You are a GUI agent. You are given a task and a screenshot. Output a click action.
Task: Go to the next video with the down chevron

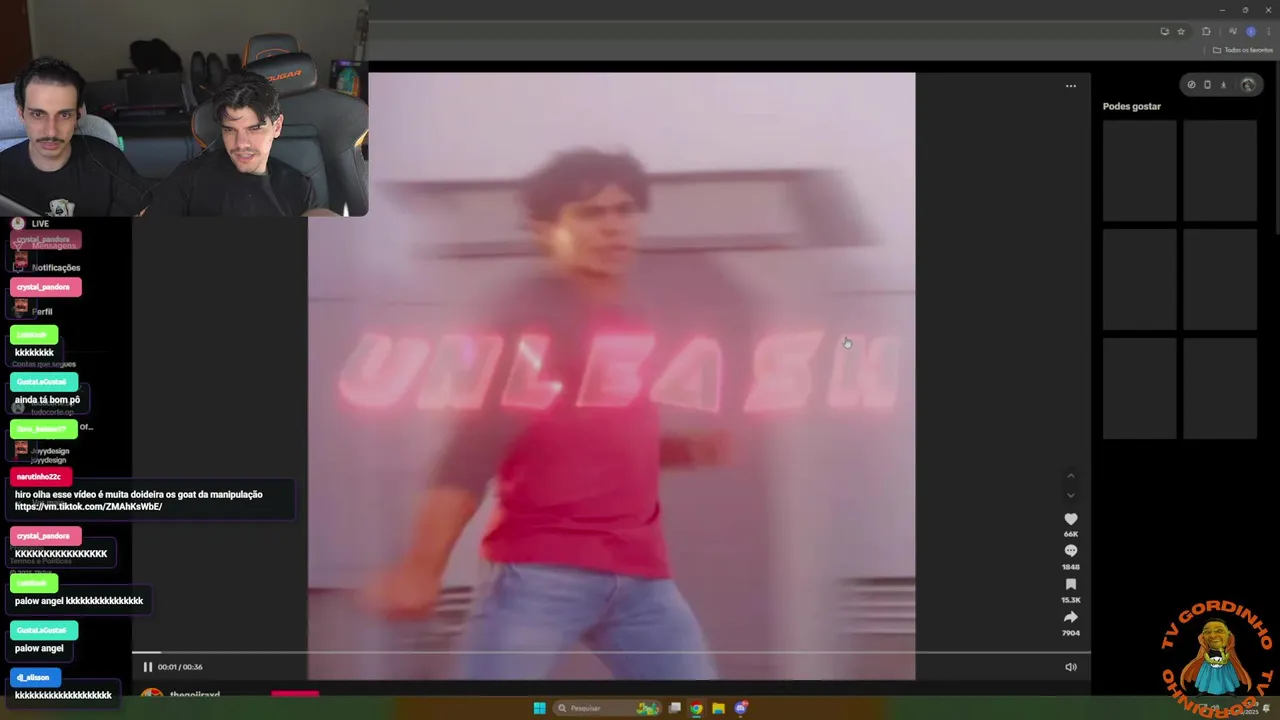(1070, 495)
